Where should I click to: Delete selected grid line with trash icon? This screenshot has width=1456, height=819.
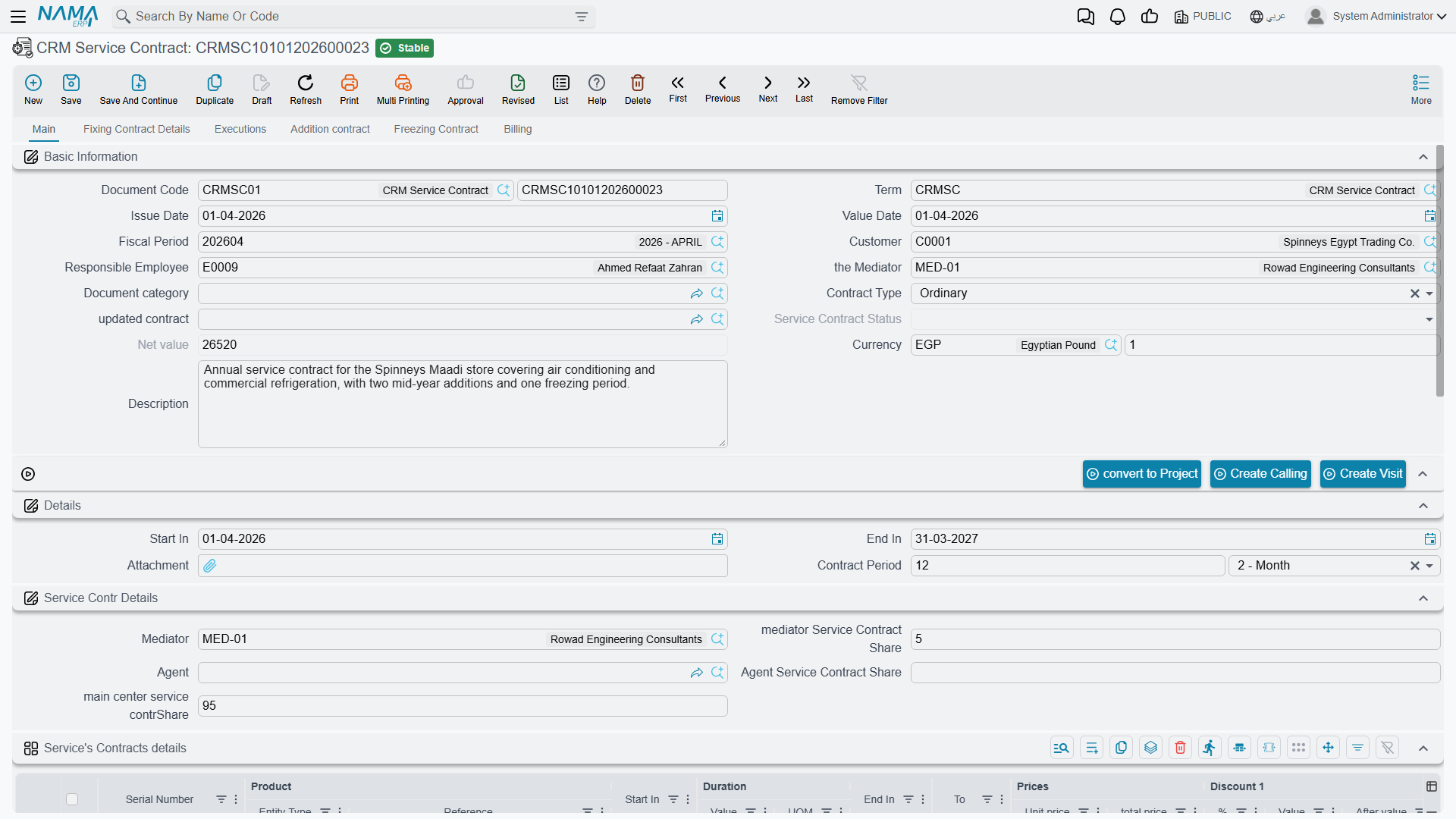pyautogui.click(x=1180, y=748)
